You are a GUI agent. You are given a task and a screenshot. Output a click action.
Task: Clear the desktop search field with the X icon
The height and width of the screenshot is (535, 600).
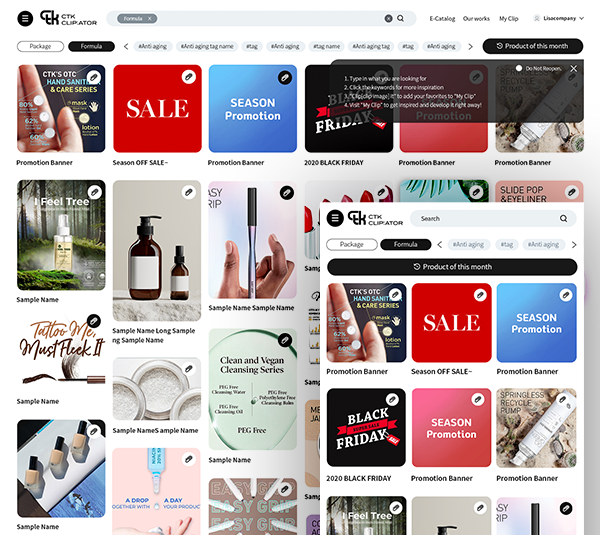[388, 18]
